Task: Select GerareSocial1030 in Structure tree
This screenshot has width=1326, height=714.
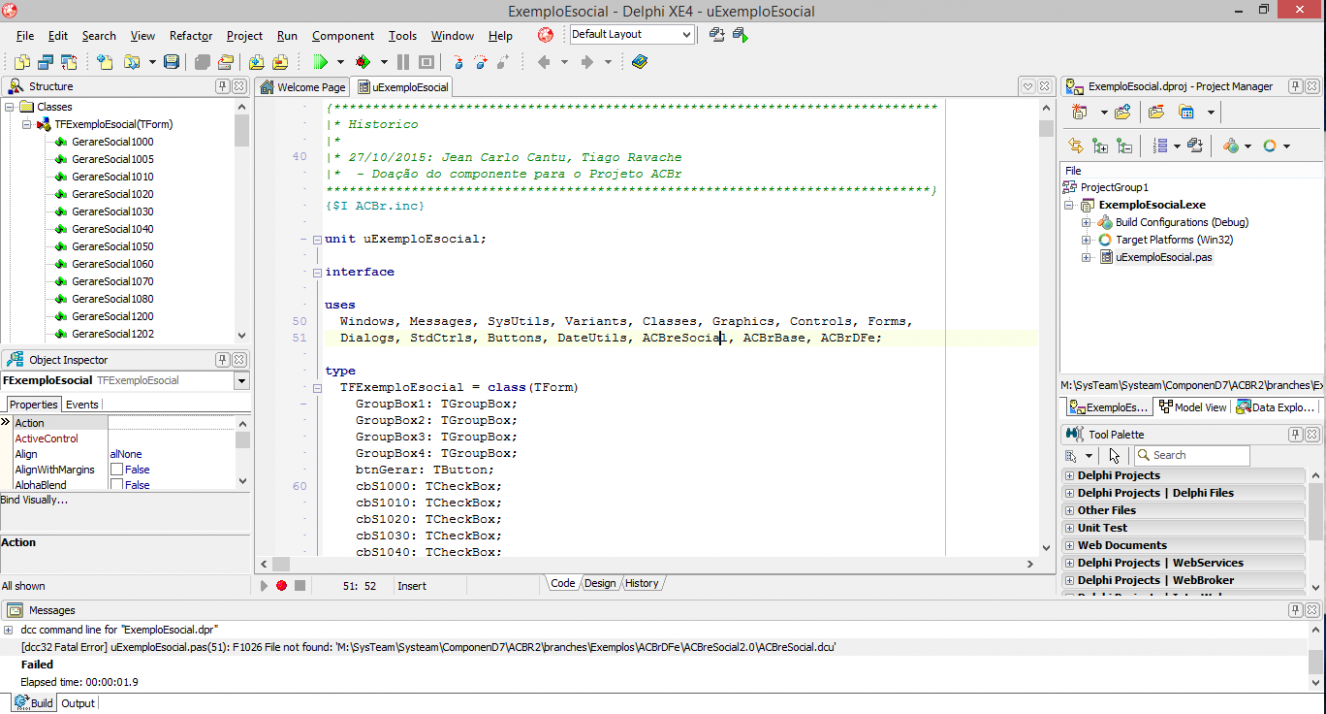Action: [x=112, y=211]
